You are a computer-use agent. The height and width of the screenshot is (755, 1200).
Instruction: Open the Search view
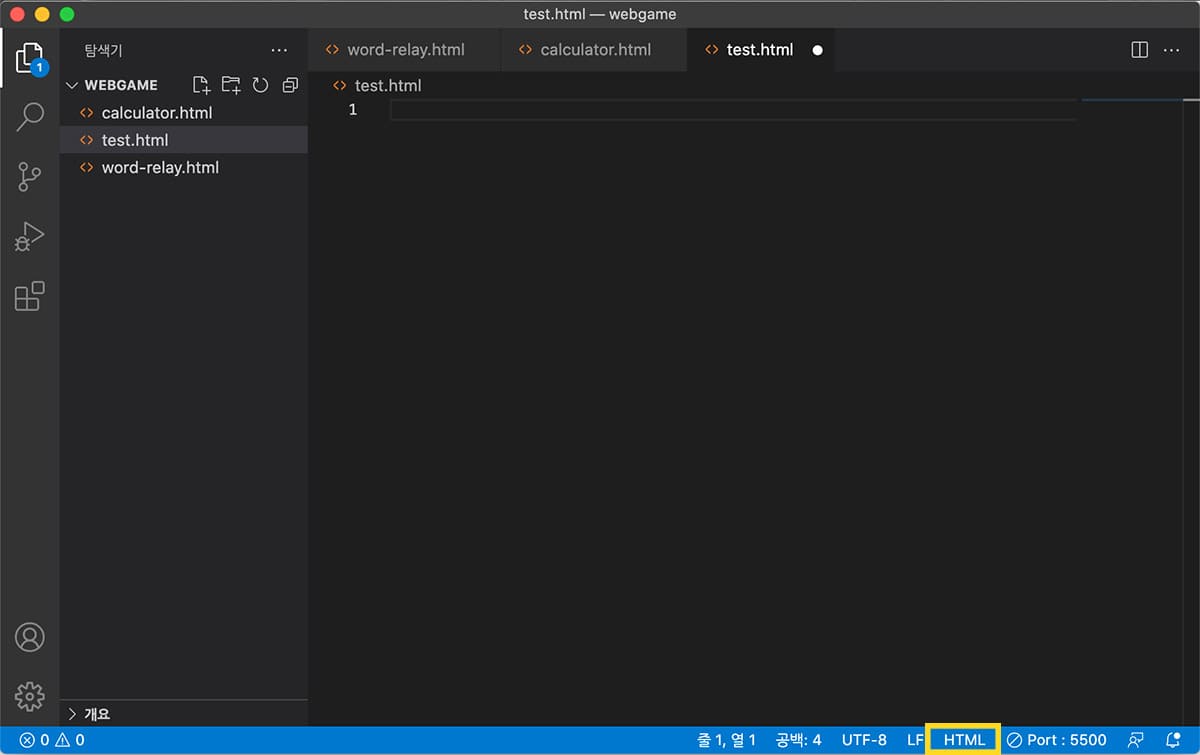(30, 117)
